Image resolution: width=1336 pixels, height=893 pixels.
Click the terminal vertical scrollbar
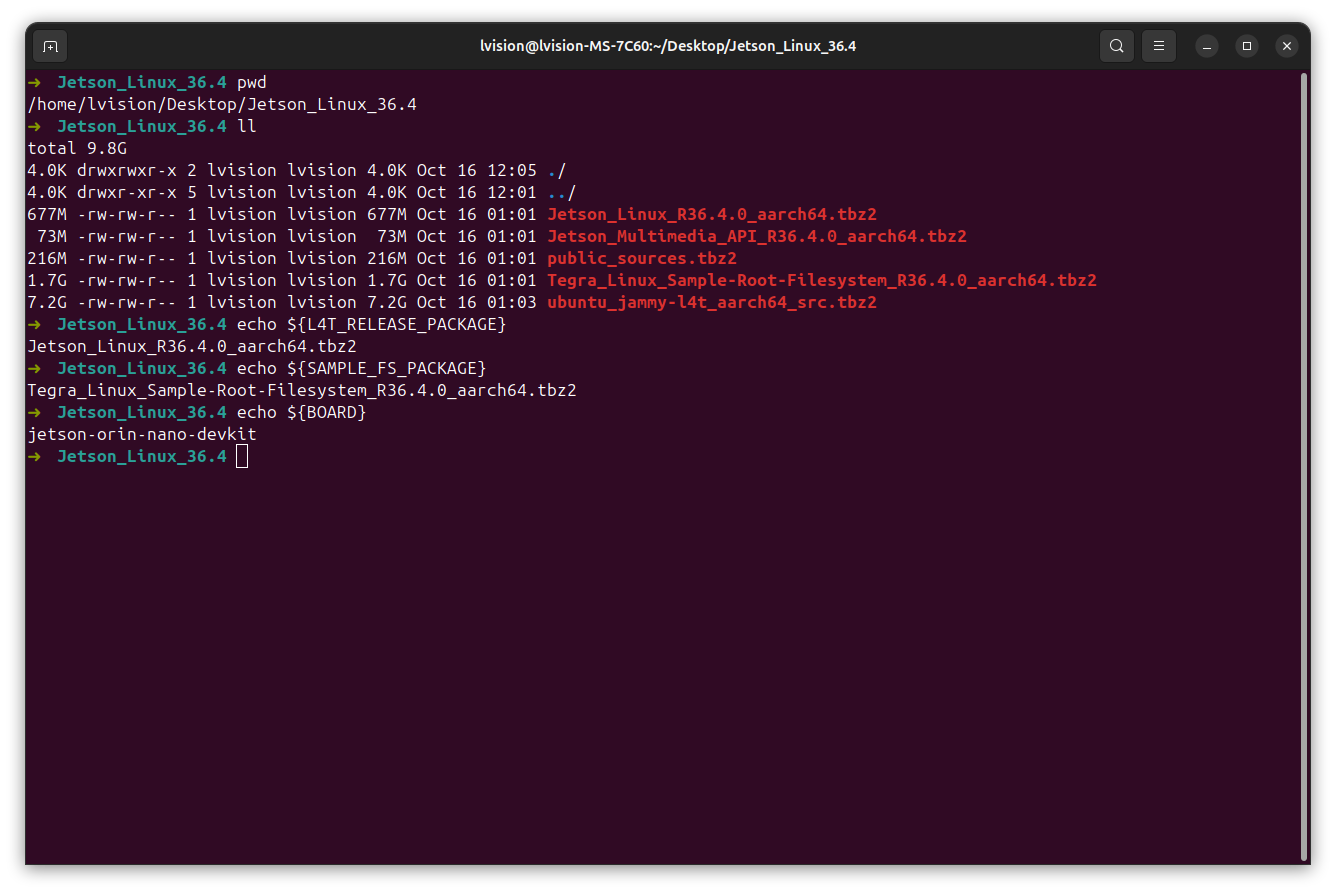coord(1304,466)
